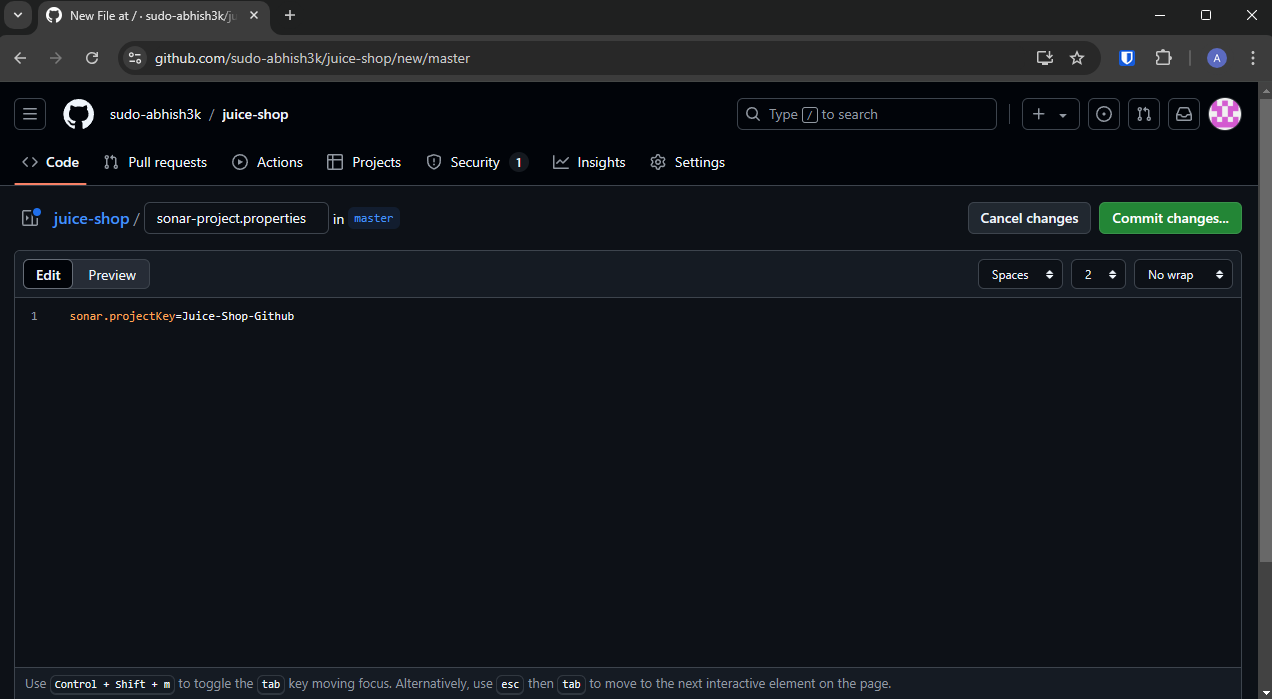Viewport: 1272px width, 699px height.
Task: Edit the sonar-project.properties filename field
Action: pos(236,218)
